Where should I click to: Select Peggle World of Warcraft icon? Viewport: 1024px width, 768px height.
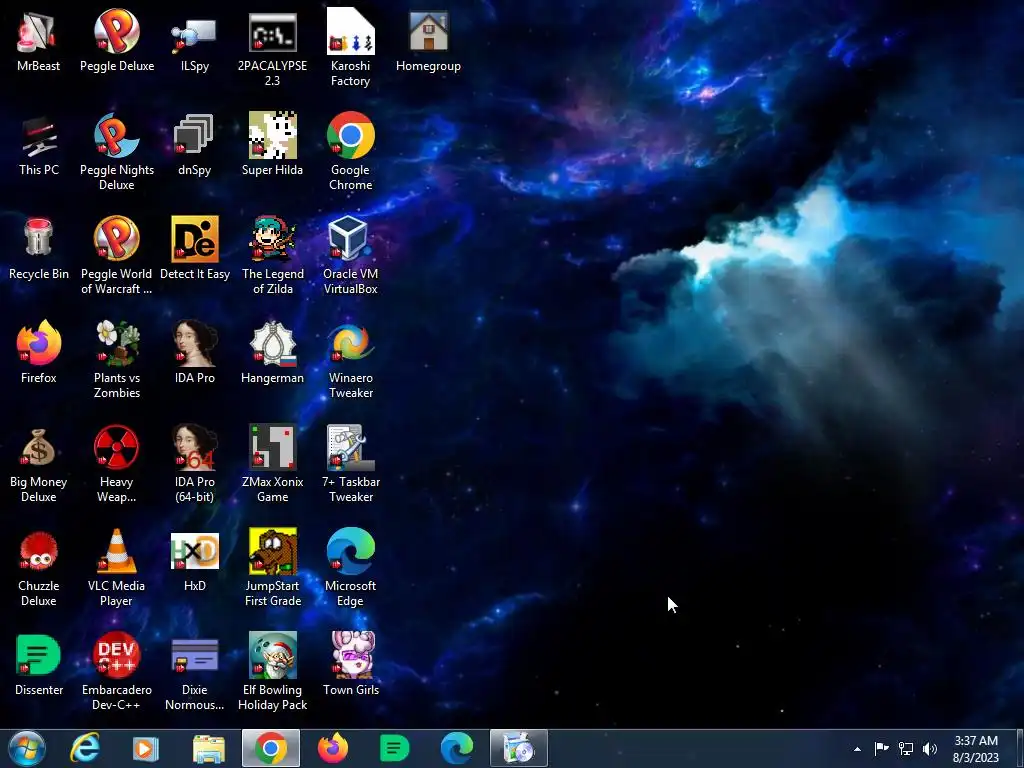click(x=117, y=256)
